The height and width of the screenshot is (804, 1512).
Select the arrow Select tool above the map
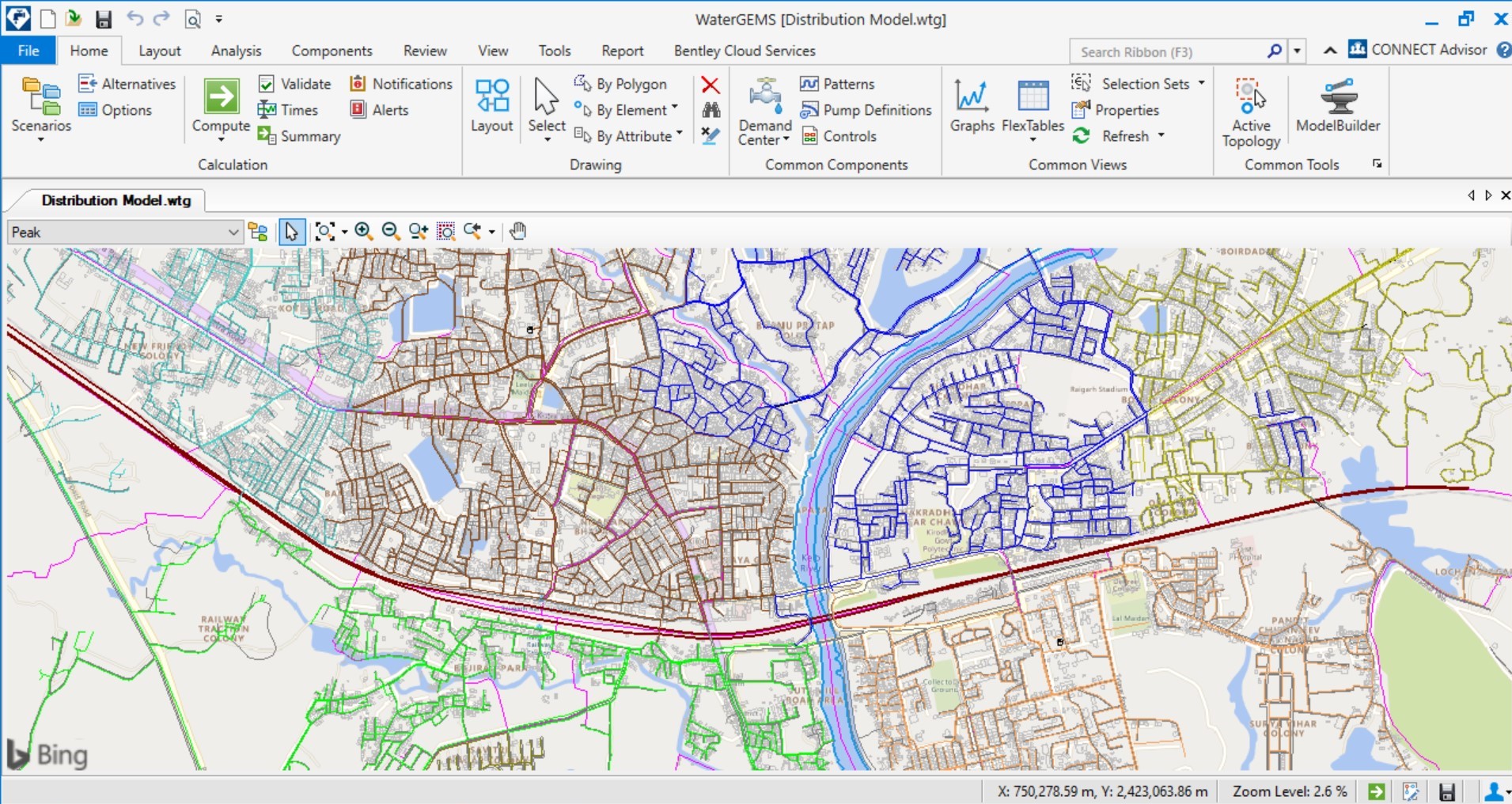tap(291, 231)
